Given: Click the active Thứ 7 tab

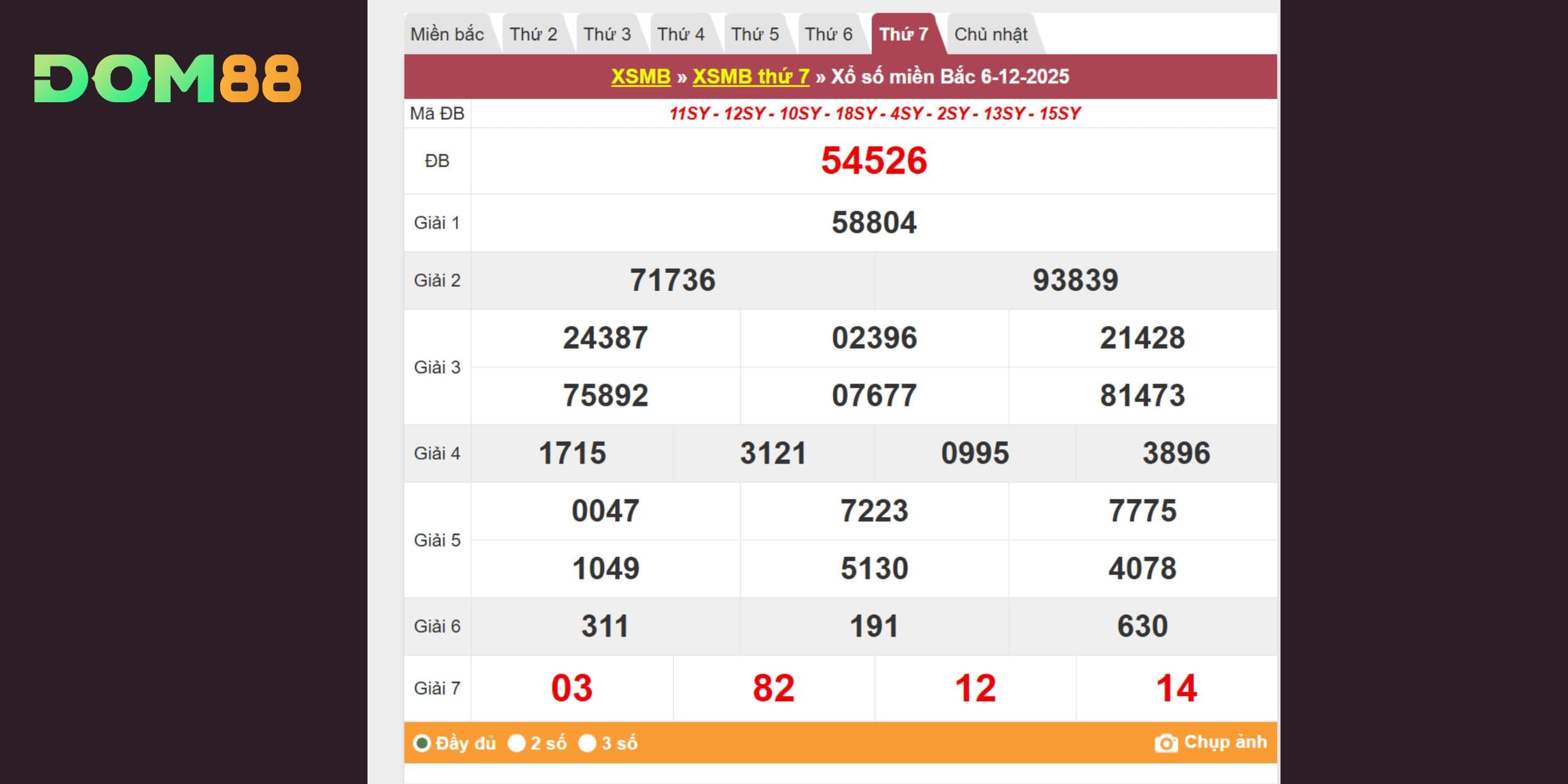Looking at the screenshot, I should coord(903,34).
